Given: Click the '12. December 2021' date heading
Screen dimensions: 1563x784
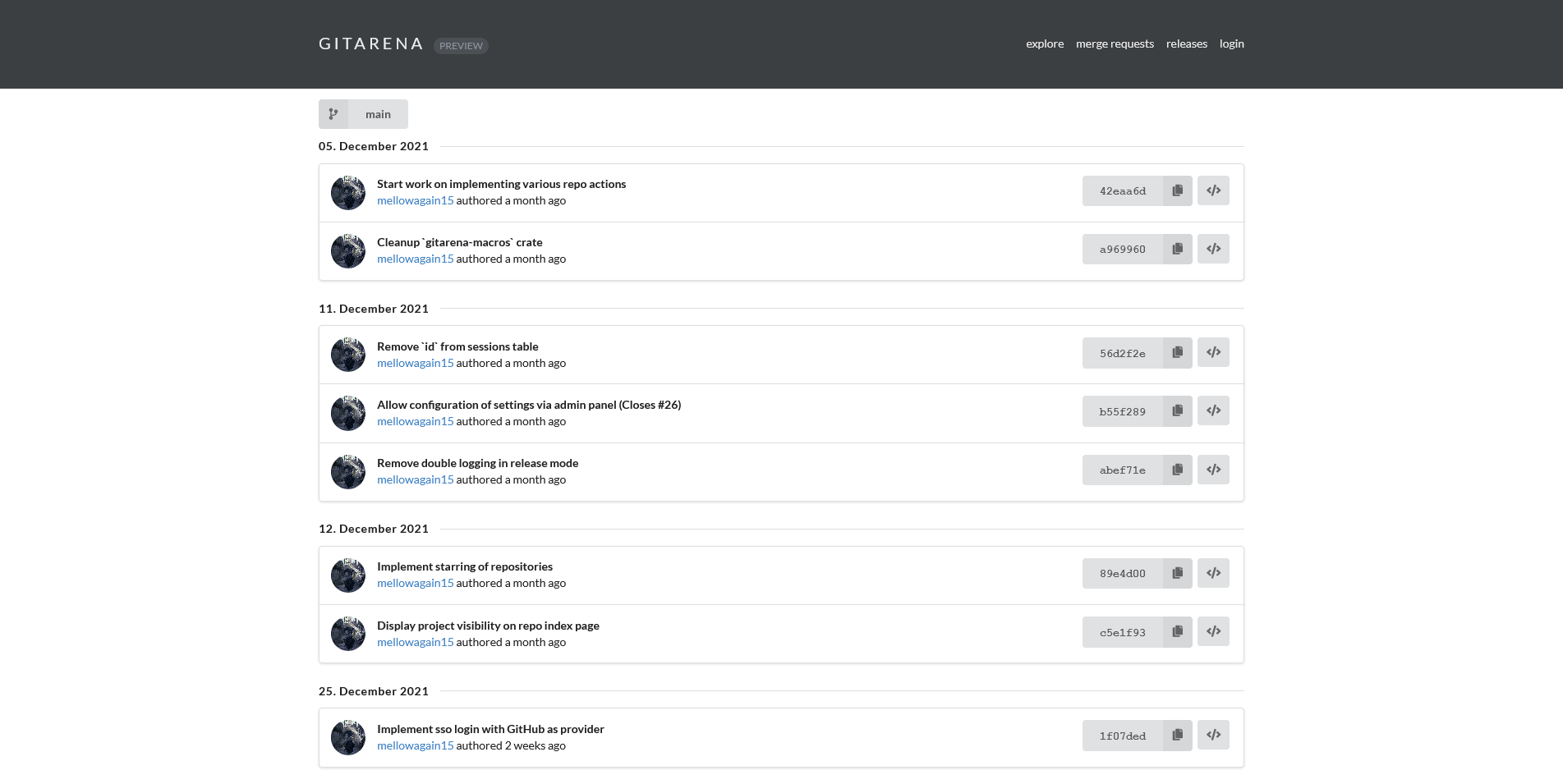Looking at the screenshot, I should point(374,529).
